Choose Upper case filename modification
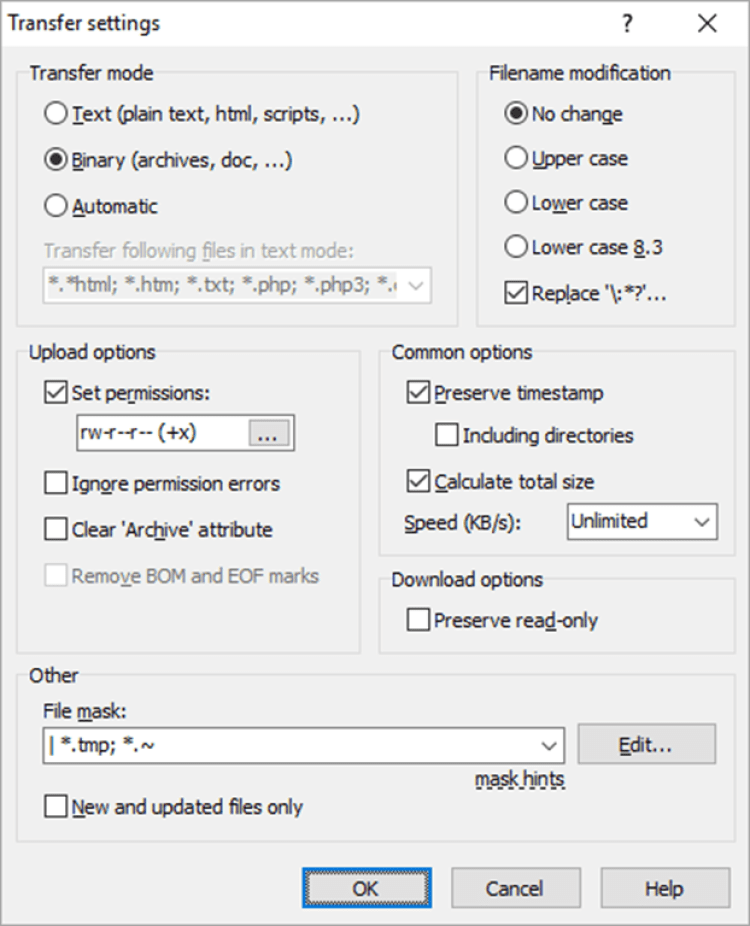 [x=516, y=158]
